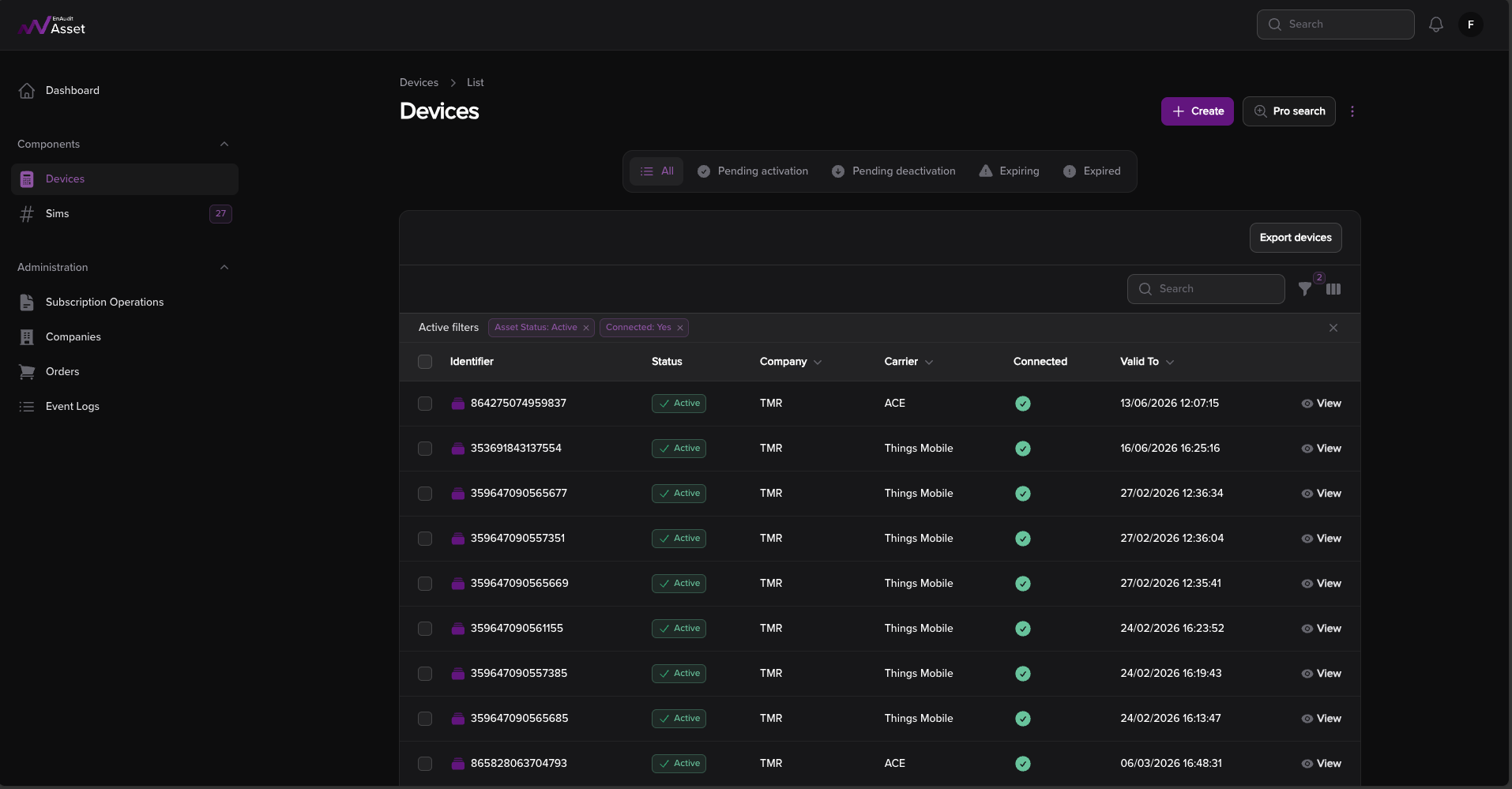Image resolution: width=1512 pixels, height=789 pixels.
Task: Open the notifications bell
Action: click(x=1436, y=24)
